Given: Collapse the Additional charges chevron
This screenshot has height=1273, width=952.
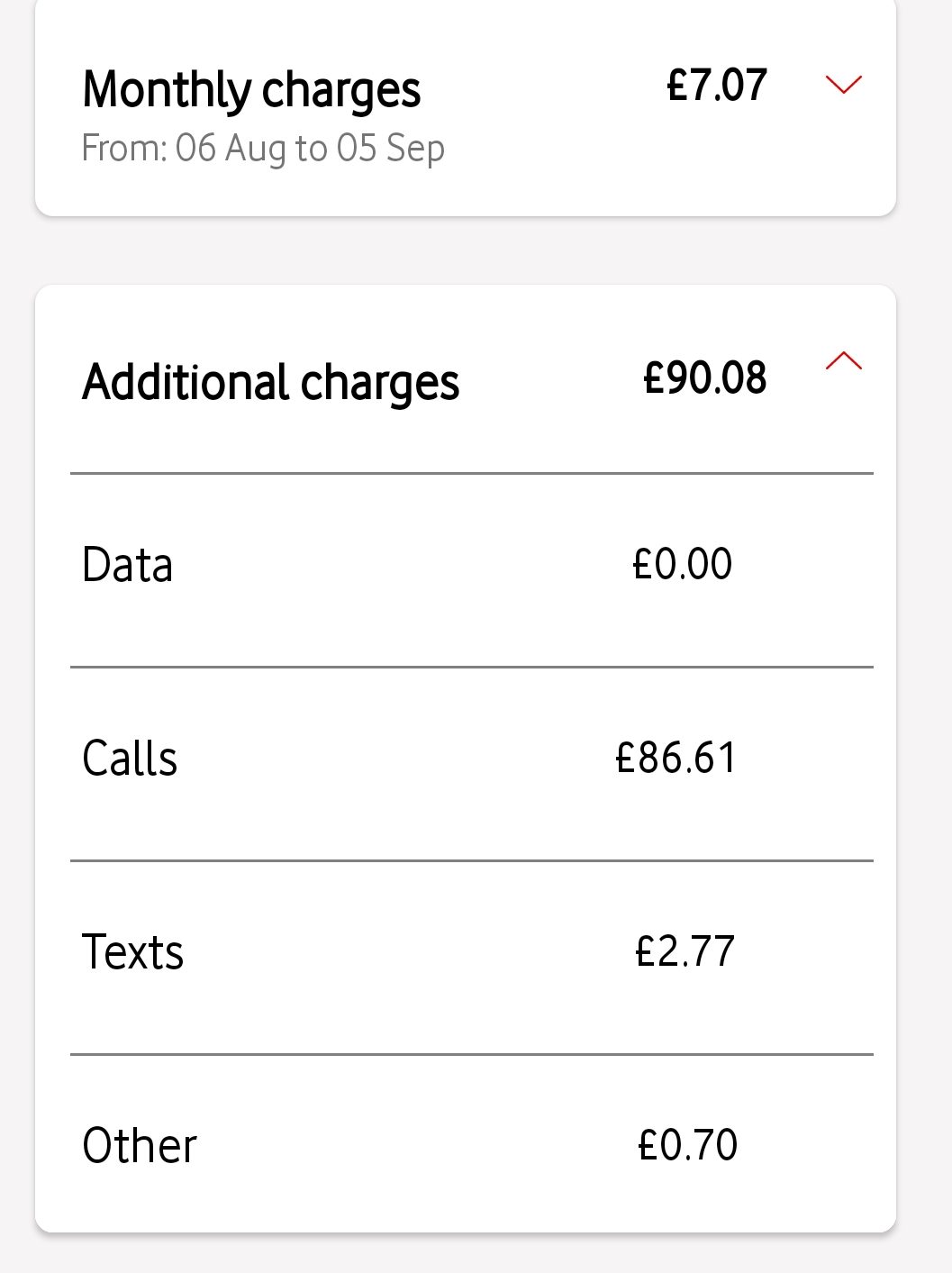Looking at the screenshot, I should coord(844,362).
